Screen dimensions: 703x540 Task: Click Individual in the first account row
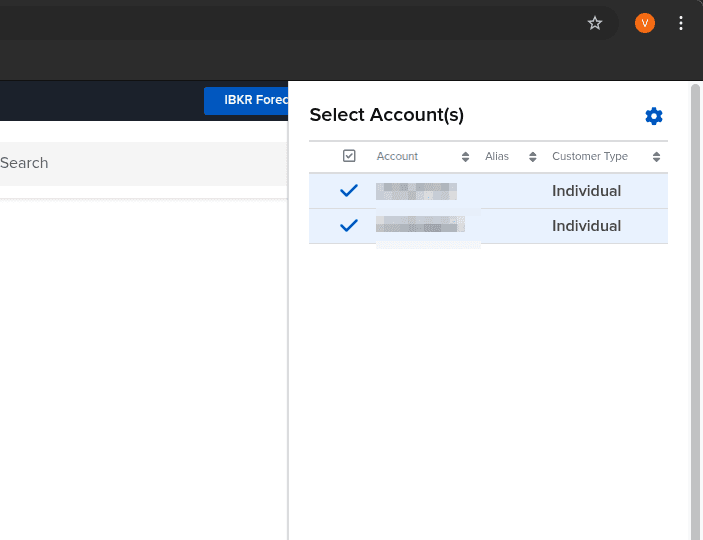(586, 191)
